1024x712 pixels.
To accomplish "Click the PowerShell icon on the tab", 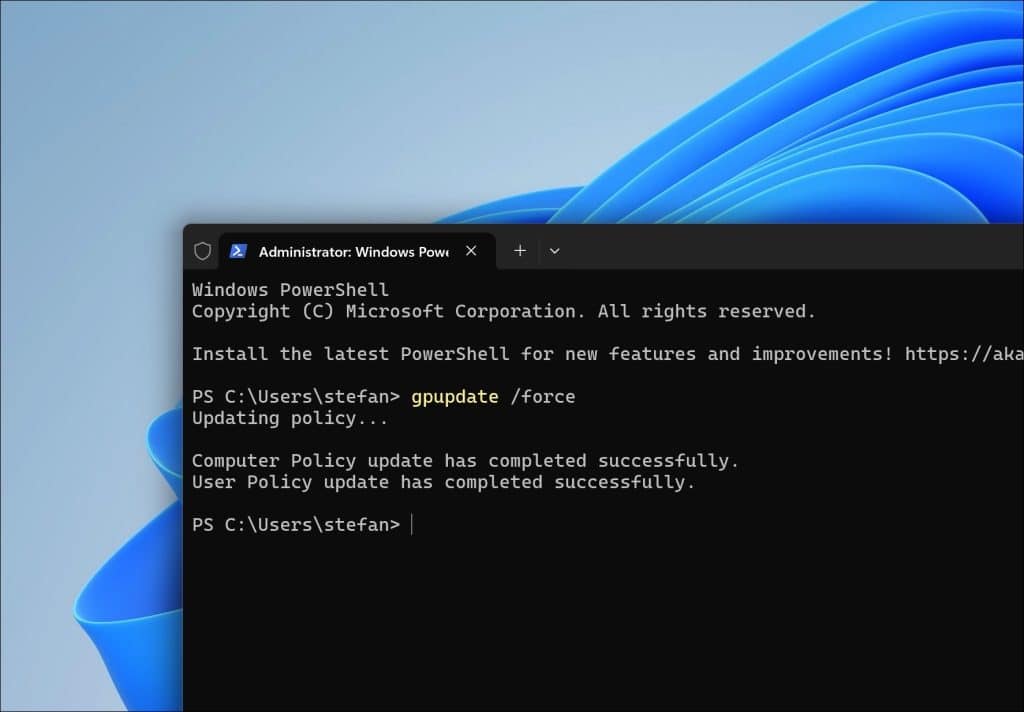I will (238, 251).
